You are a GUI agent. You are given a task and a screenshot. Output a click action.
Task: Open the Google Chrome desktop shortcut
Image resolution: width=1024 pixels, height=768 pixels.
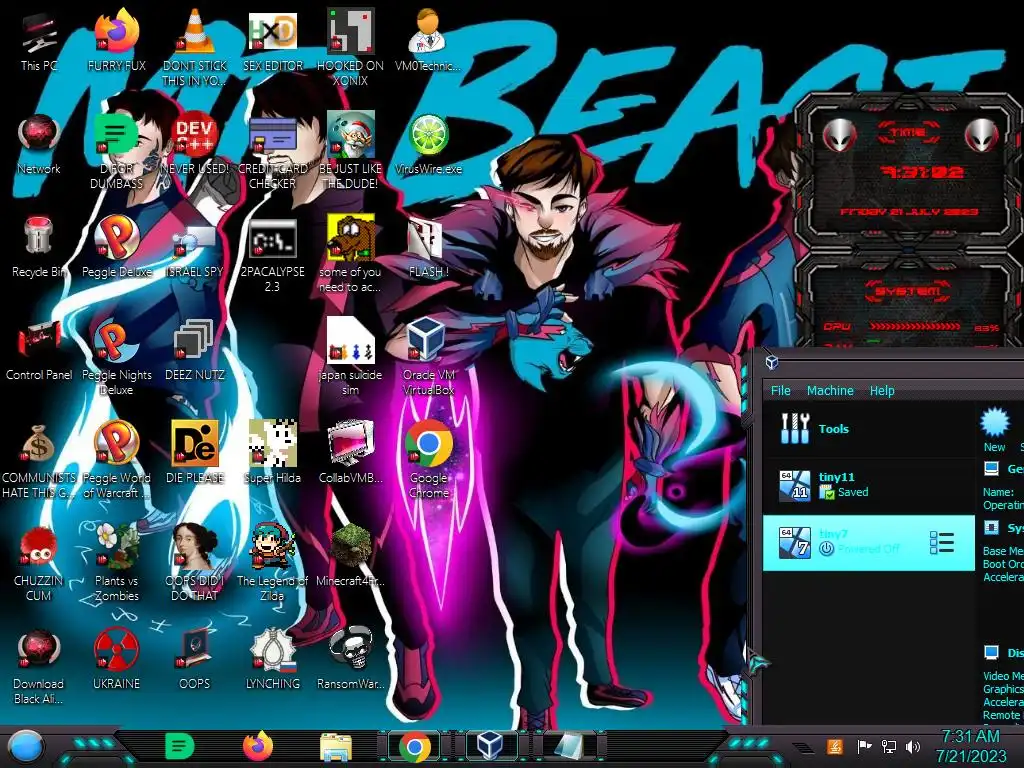428,460
